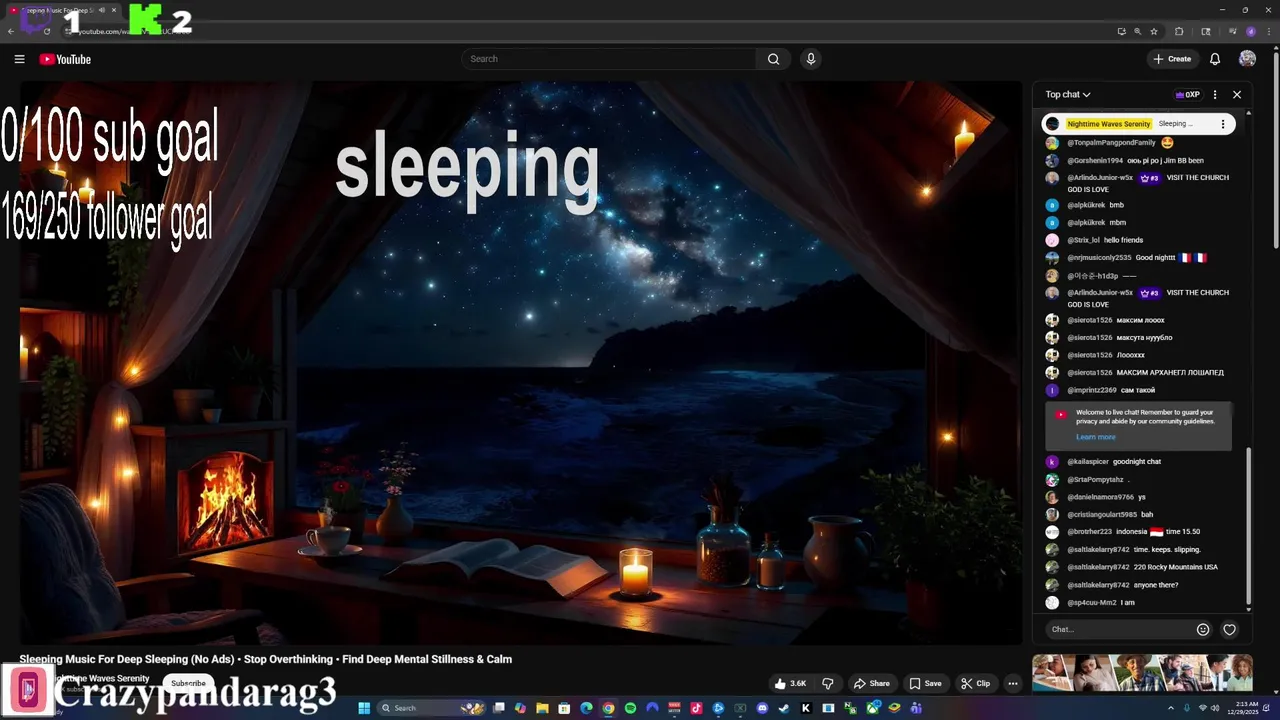Click the pinned Nighttime Waves Serenity author chip
The height and width of the screenshot is (720, 1280).
(1108, 124)
